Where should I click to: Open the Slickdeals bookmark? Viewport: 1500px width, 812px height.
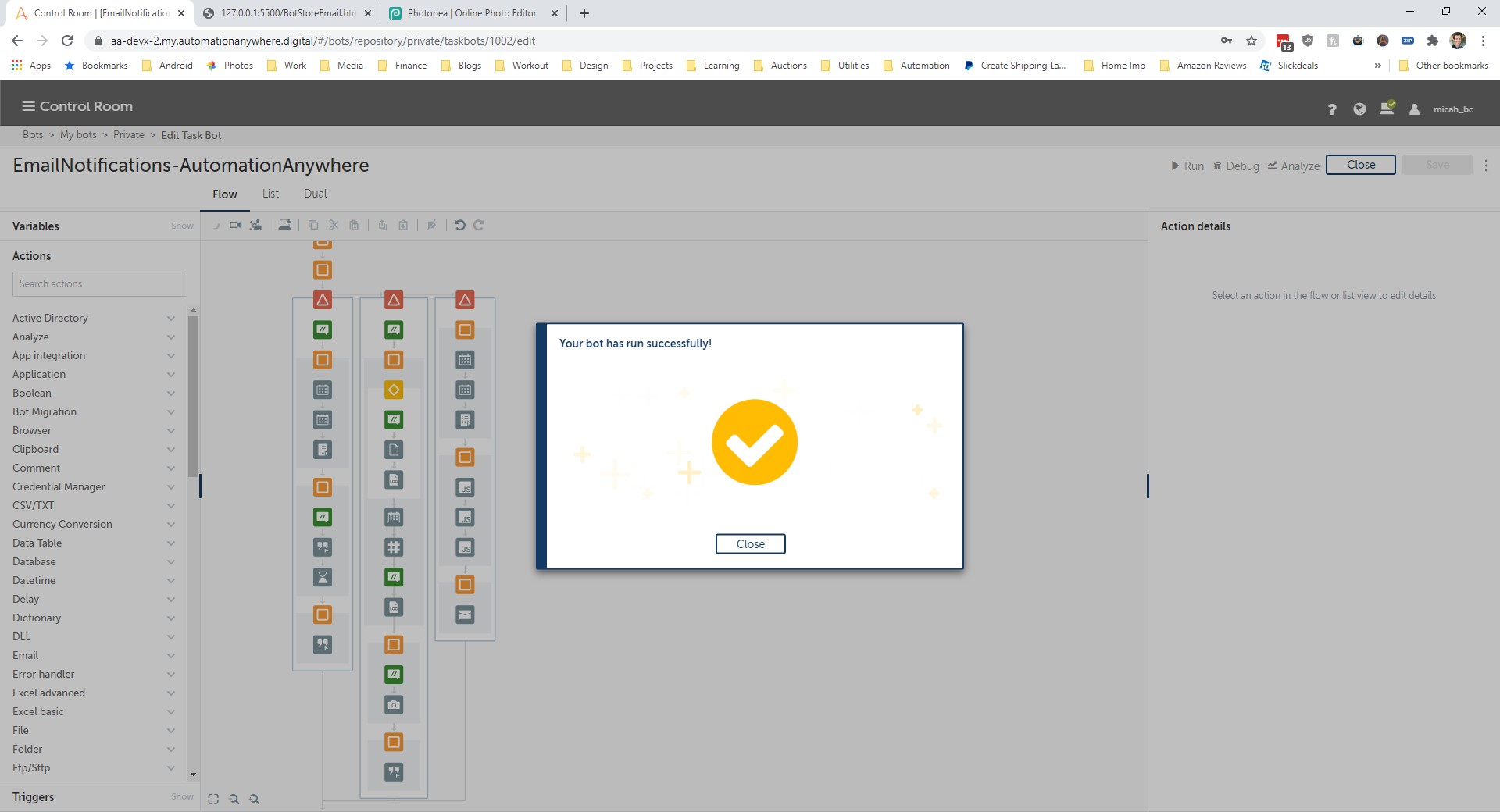(1289, 66)
